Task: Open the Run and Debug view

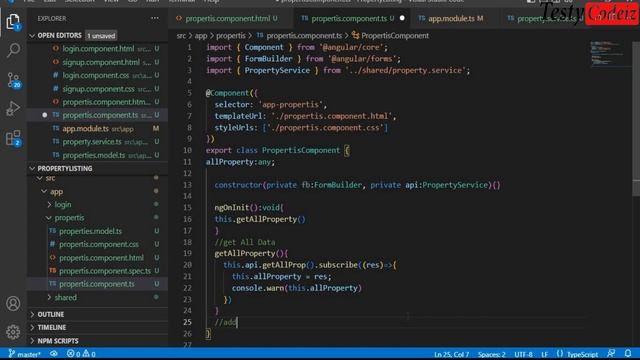Action: (13, 109)
